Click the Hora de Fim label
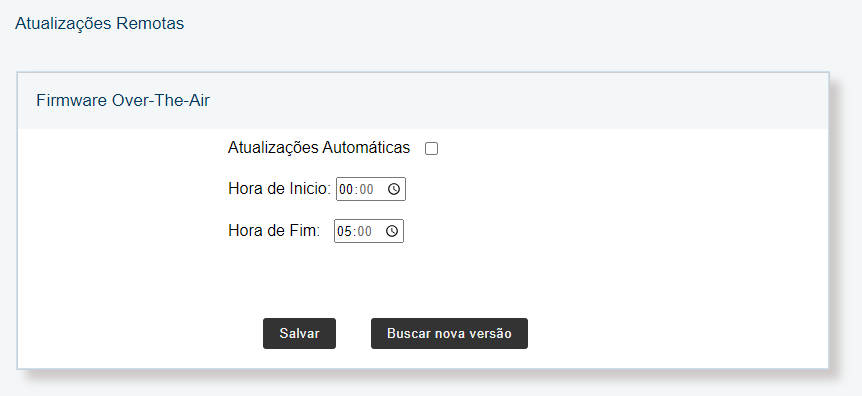 click(x=274, y=230)
